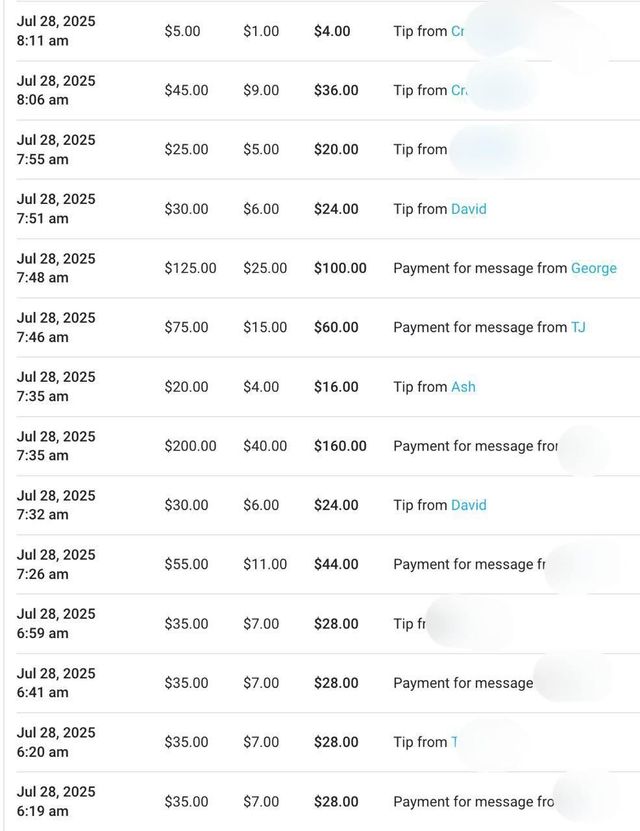Screen dimensions: 640x831
Task: Open David's link on 7:32 am row
Action: (469, 505)
